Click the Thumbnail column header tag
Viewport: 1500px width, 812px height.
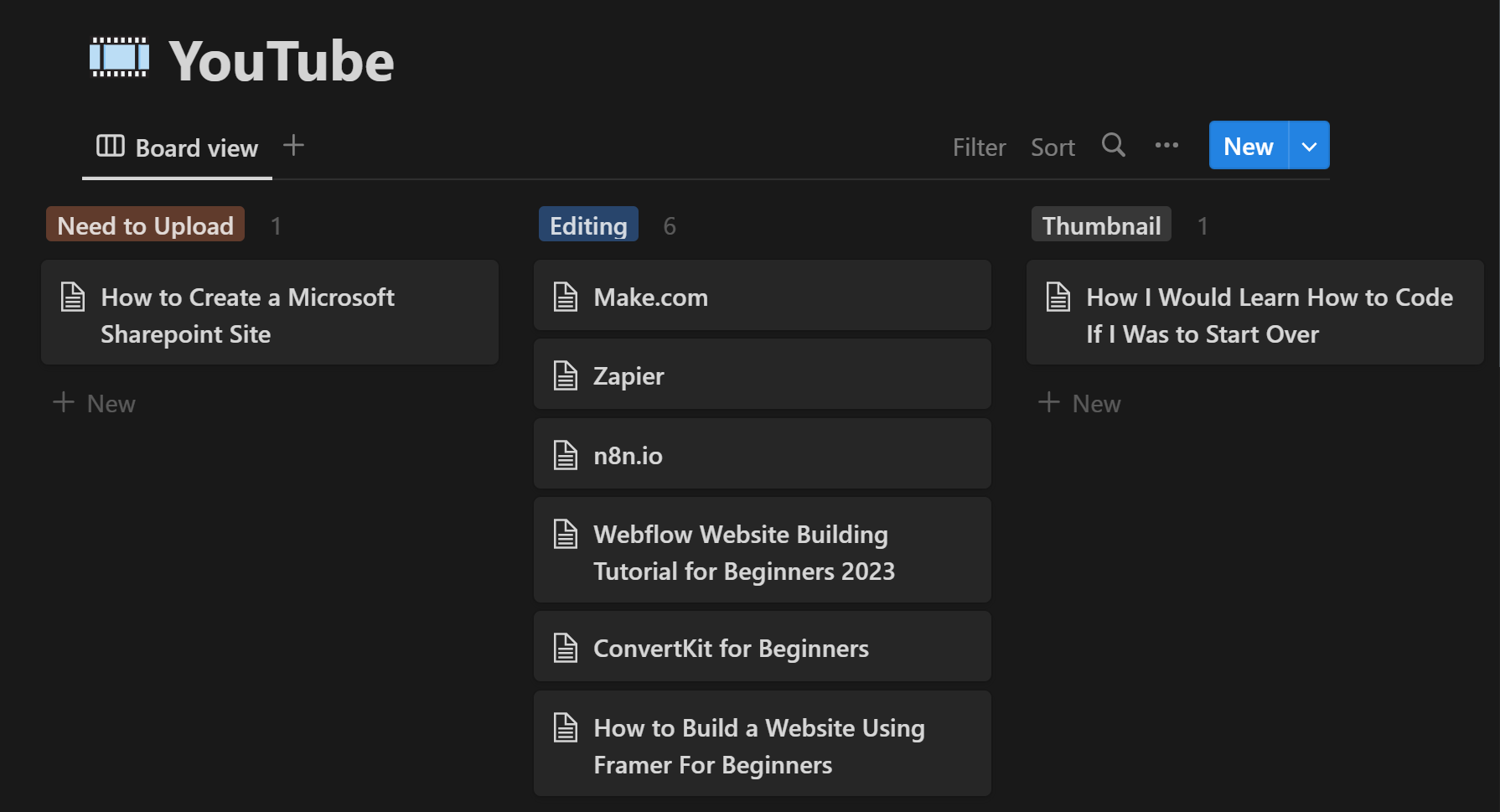tap(1101, 225)
